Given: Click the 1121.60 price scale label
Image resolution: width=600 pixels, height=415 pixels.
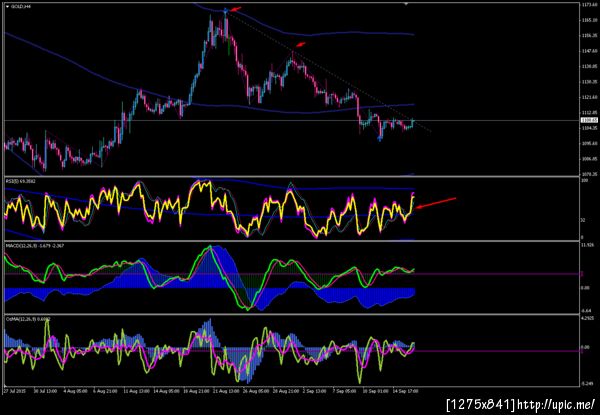Looking at the screenshot, I should 588,97.
